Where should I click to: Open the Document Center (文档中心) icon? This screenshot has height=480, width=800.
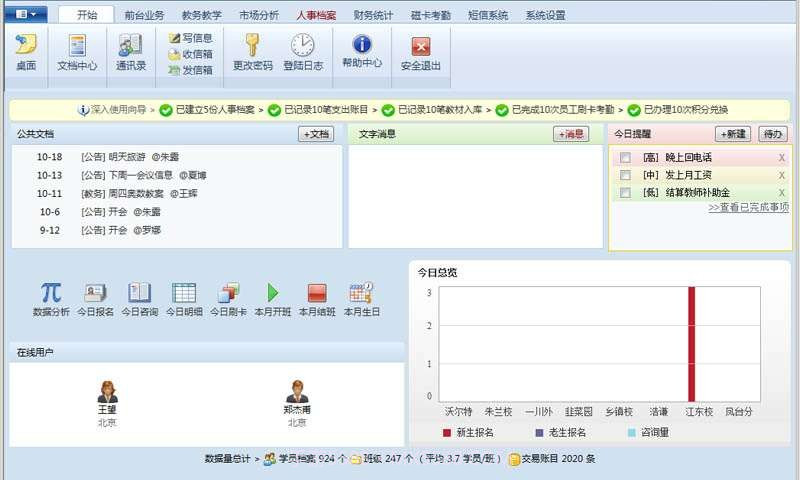[x=77, y=47]
